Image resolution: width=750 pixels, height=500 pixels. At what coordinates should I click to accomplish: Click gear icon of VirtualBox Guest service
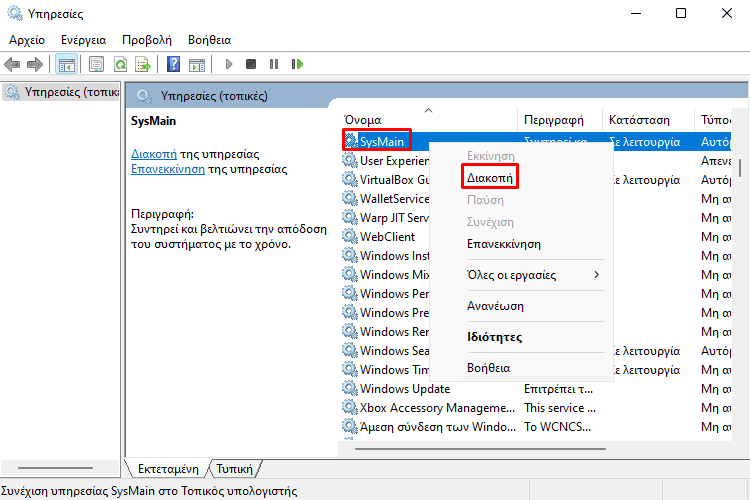pyautogui.click(x=350, y=179)
